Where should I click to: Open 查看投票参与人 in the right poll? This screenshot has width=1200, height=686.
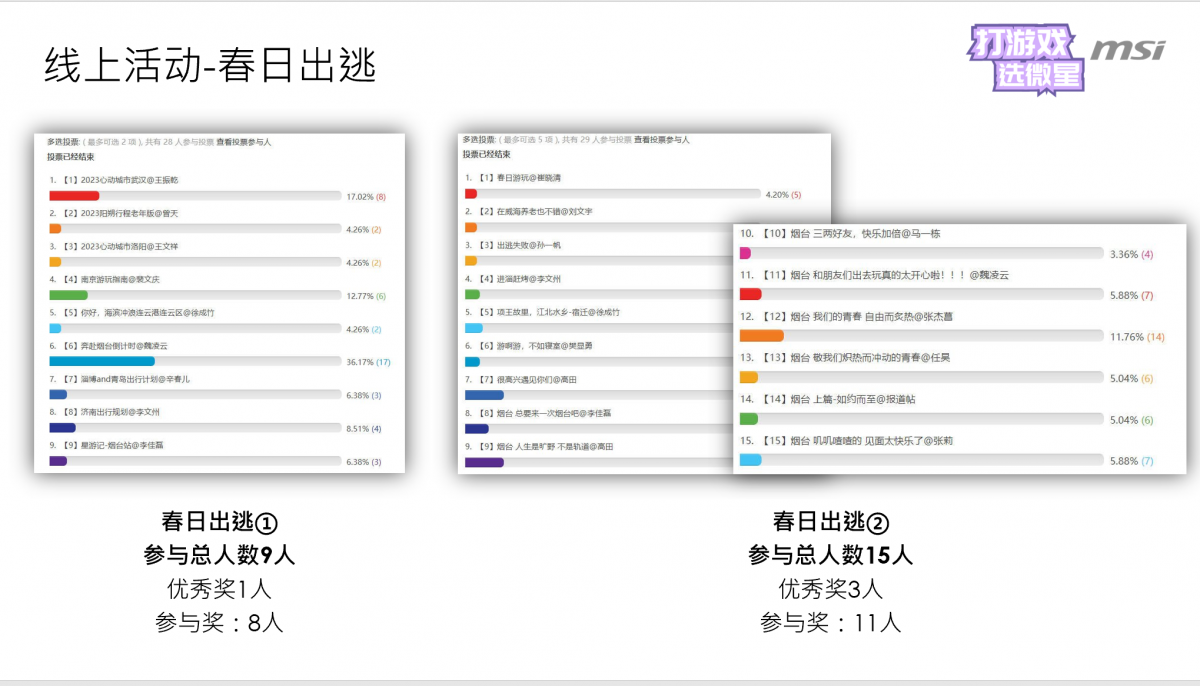tap(661, 140)
